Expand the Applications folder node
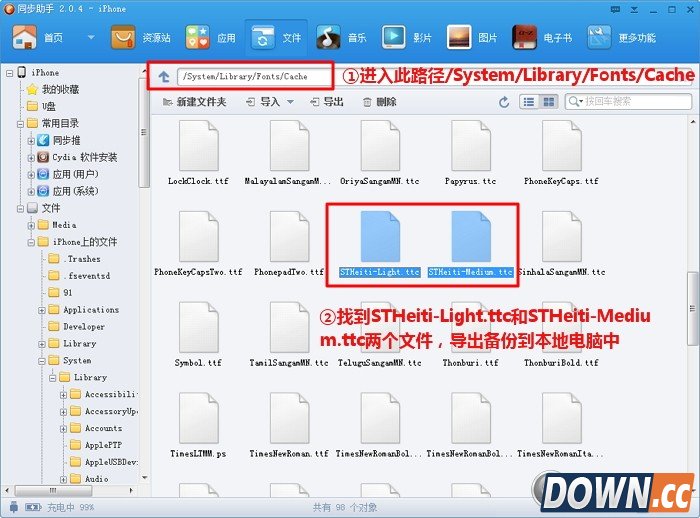The image size is (700, 518). click(42, 310)
